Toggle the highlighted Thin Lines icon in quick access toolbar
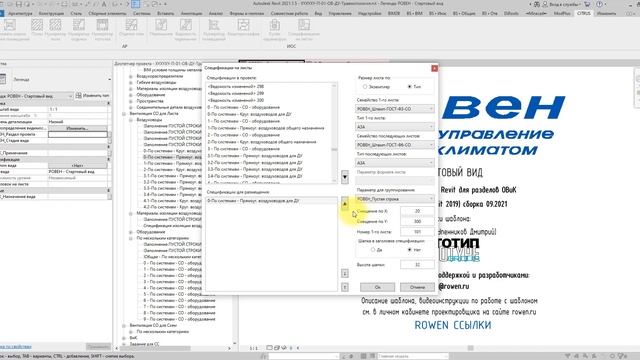The image size is (640, 360). (136, 4)
